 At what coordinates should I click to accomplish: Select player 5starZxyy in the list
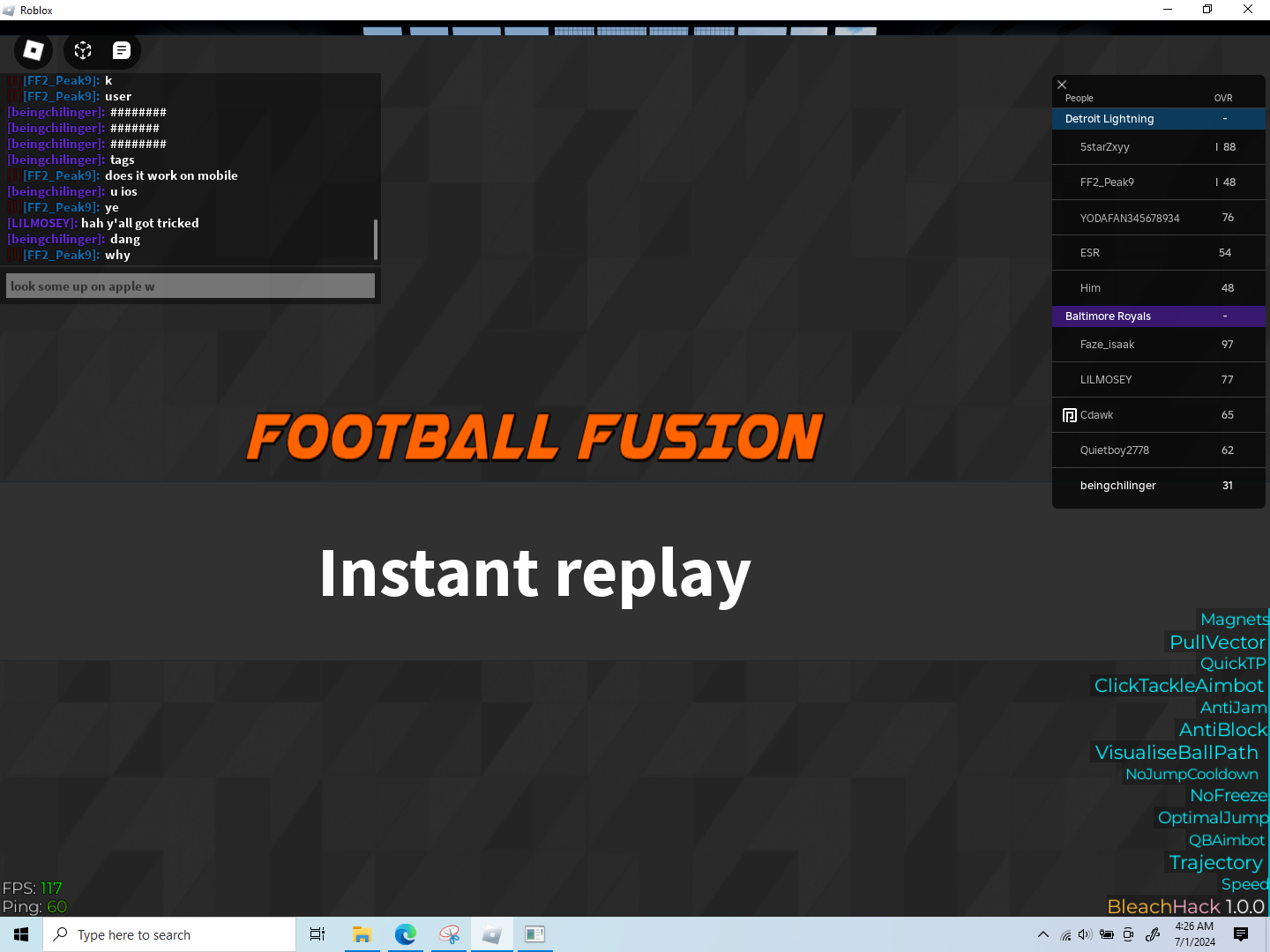(1159, 147)
